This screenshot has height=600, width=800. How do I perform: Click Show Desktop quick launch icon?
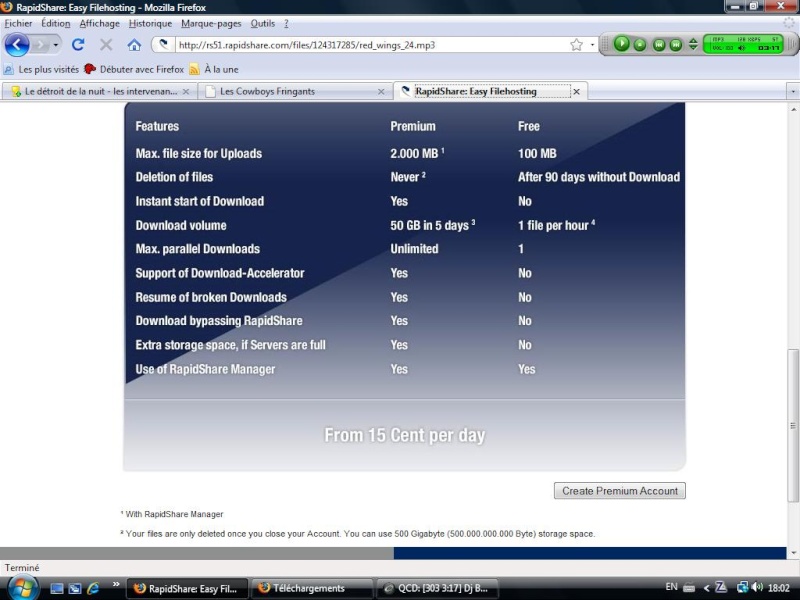click(x=57, y=589)
